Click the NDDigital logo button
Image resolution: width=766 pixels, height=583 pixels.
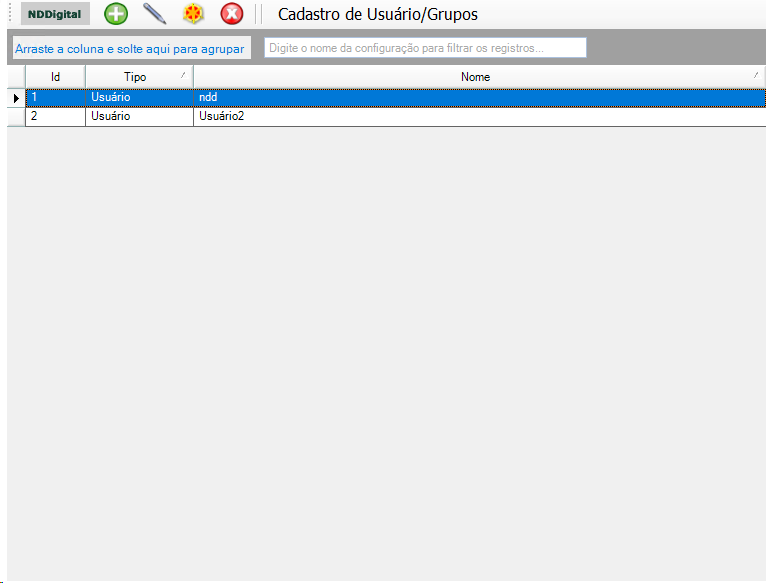pos(55,14)
